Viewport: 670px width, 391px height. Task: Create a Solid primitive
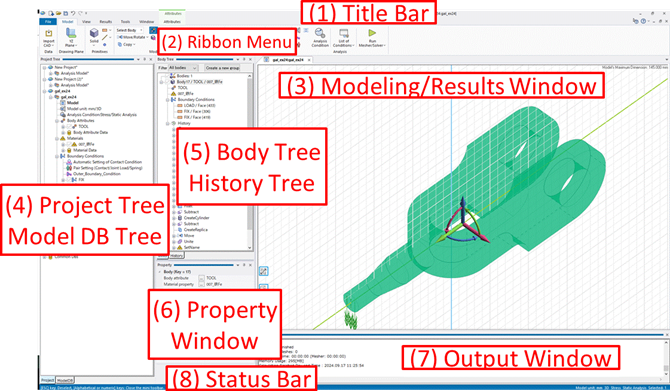94,36
